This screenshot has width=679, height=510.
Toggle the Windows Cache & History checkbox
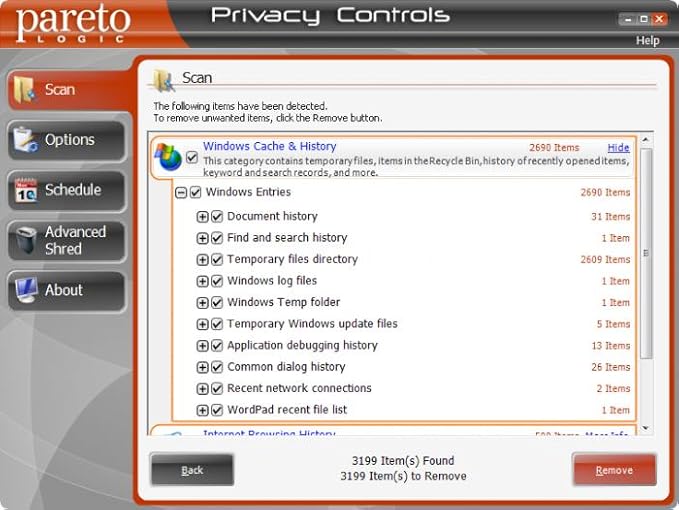(x=192, y=157)
